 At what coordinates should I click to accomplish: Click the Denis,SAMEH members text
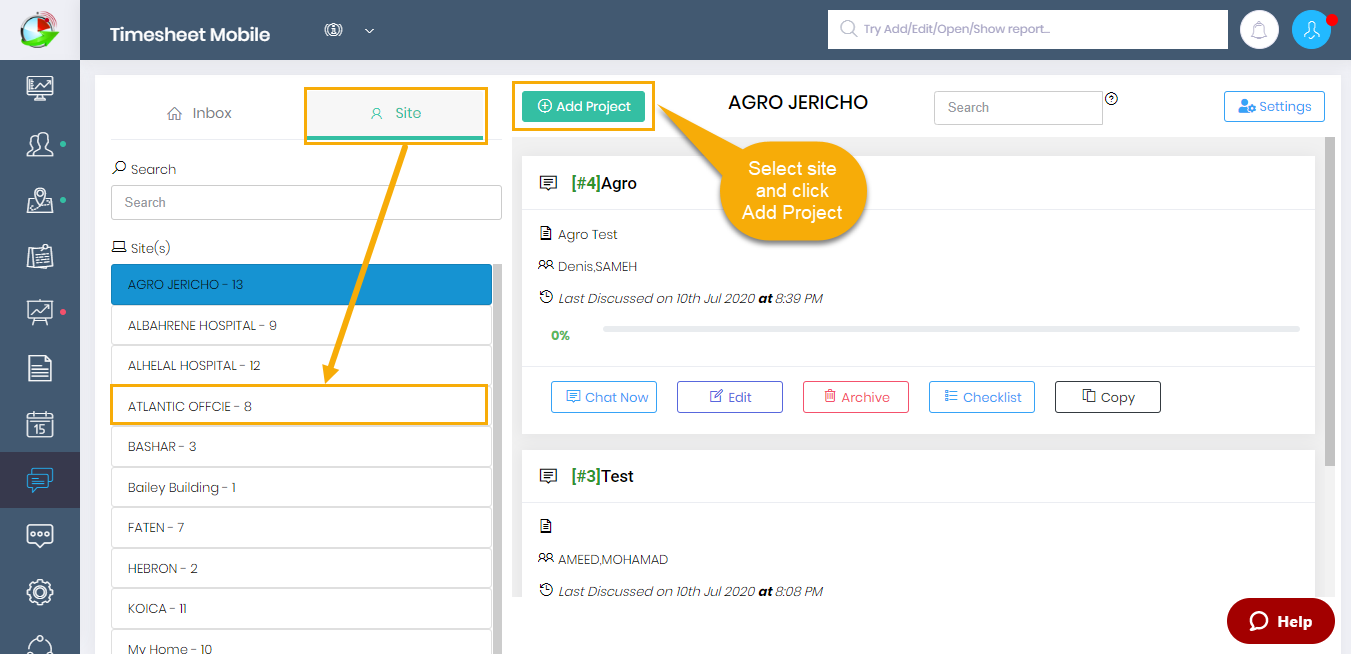[598, 267]
